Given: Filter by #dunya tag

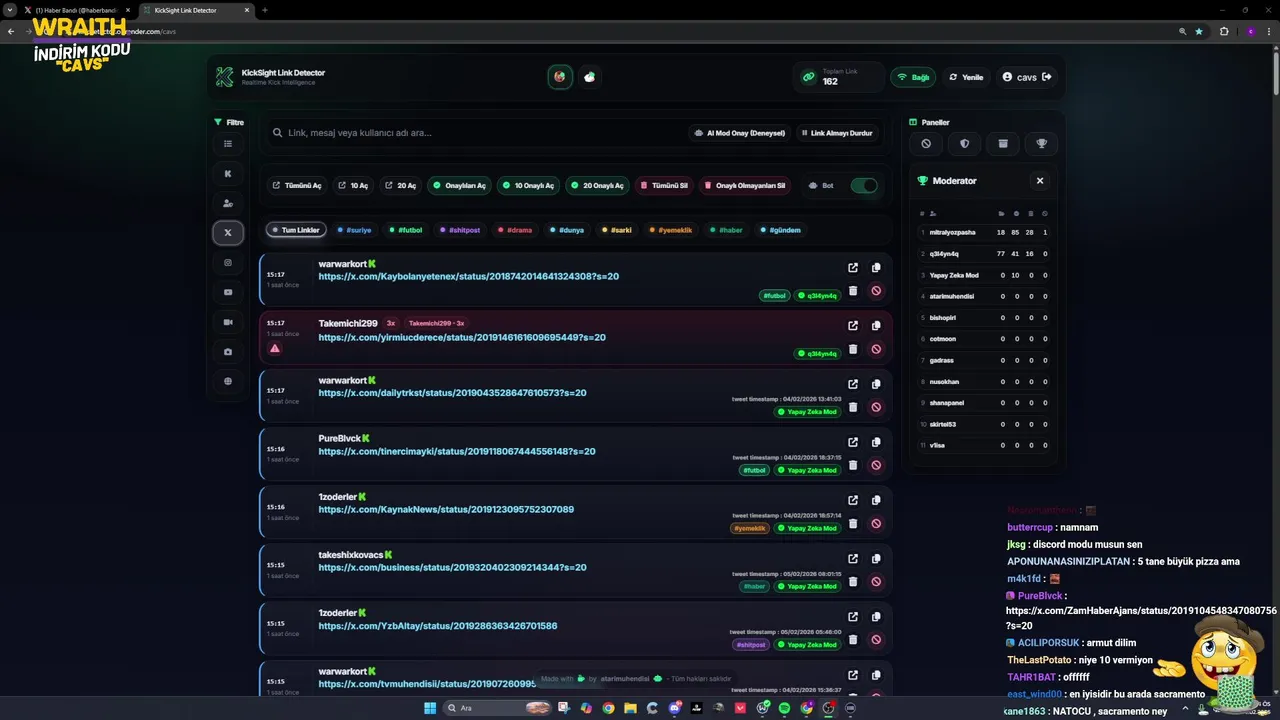Looking at the screenshot, I should click(567, 230).
